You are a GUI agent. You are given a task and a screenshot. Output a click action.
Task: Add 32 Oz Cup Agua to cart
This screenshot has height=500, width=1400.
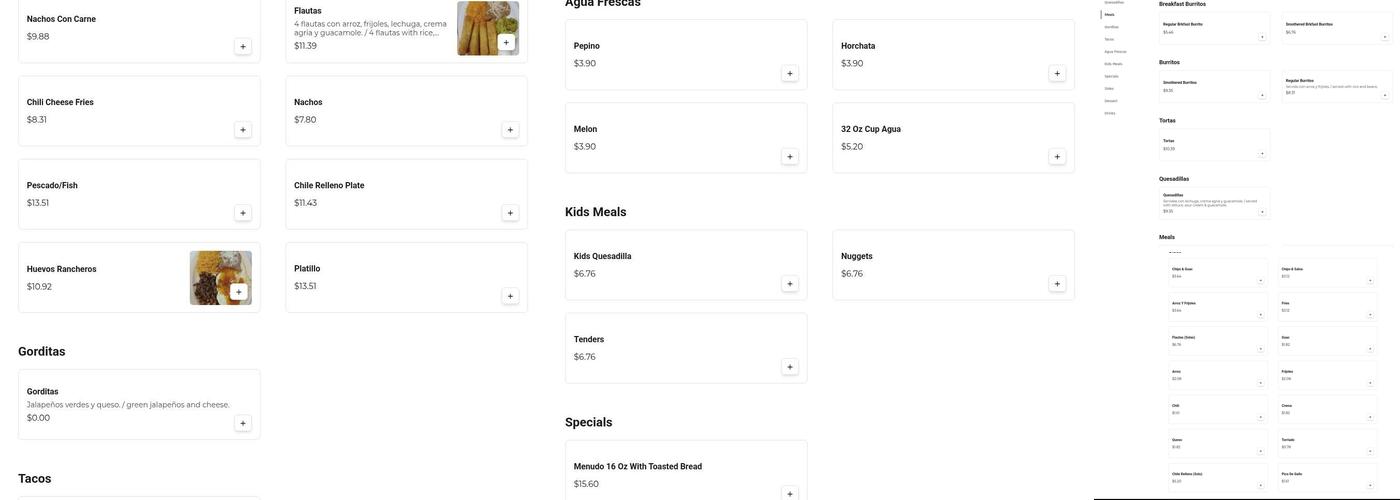tap(1057, 157)
